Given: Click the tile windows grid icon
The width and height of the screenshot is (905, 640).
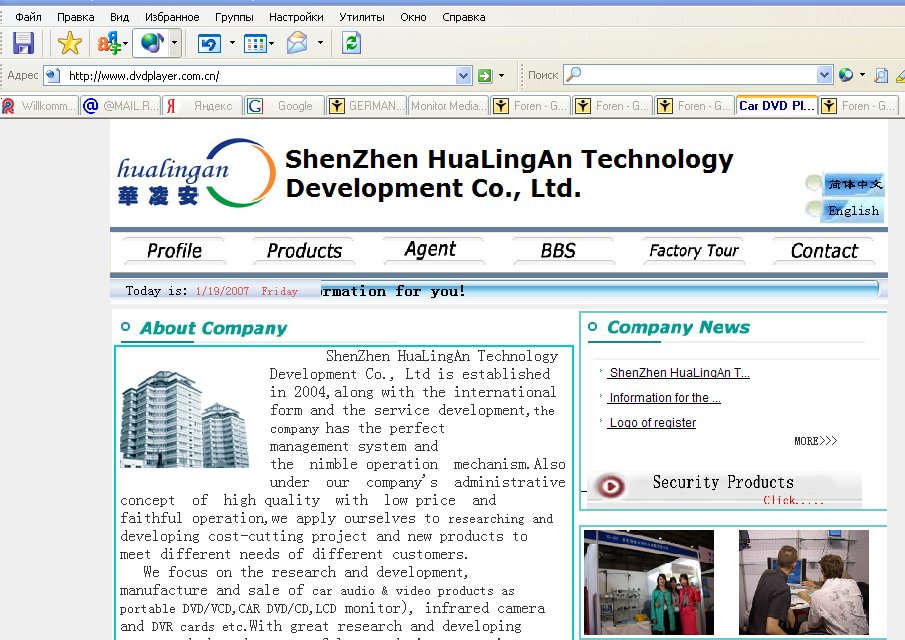Looking at the screenshot, I should coord(255,43).
